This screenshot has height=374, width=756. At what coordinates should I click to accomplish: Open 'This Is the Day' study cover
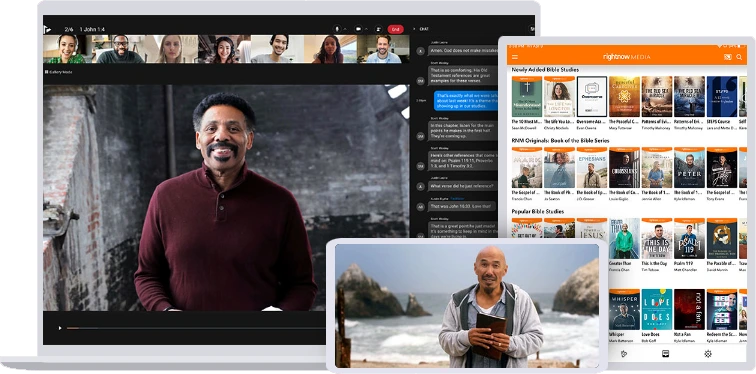click(657, 239)
